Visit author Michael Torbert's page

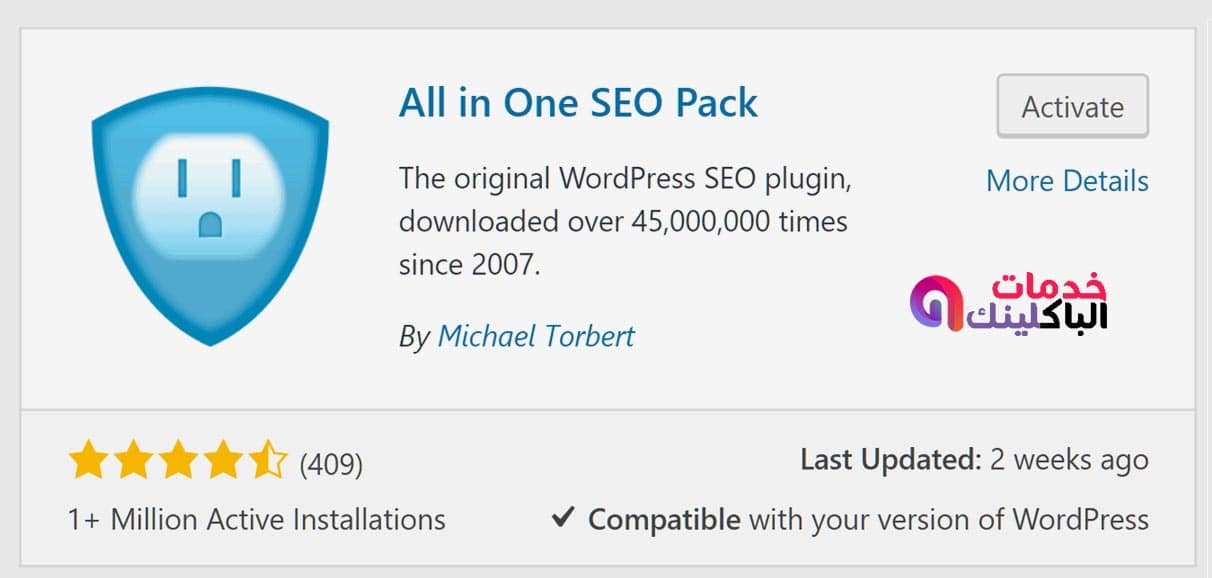pos(536,336)
